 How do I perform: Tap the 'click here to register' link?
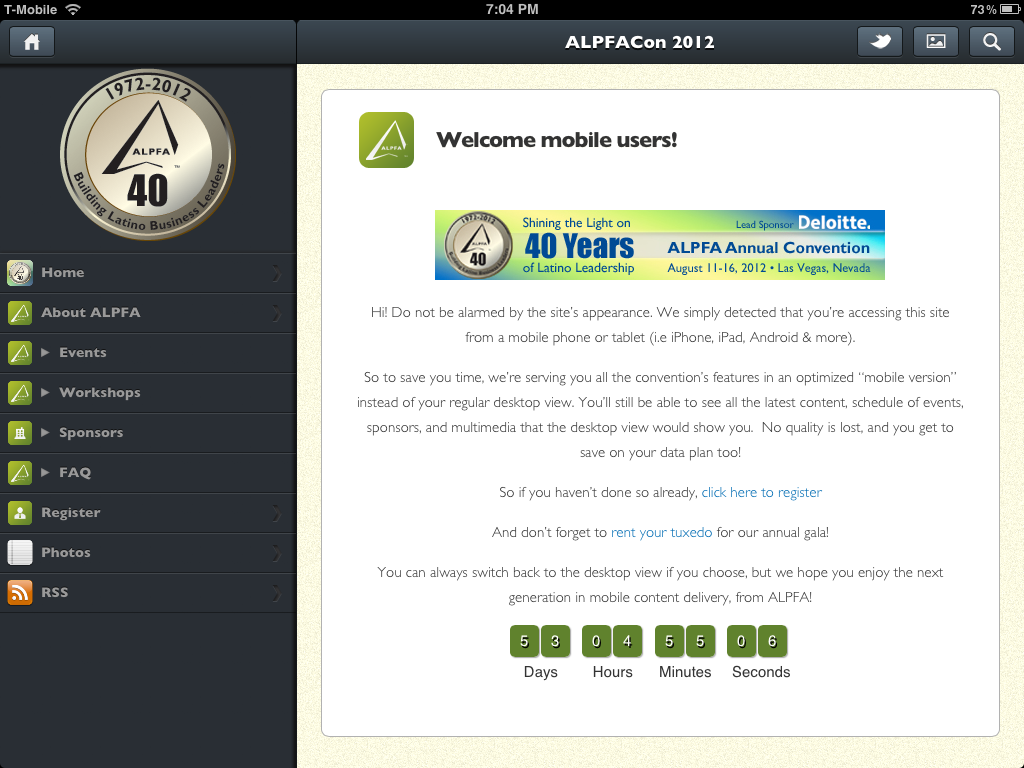(x=762, y=492)
